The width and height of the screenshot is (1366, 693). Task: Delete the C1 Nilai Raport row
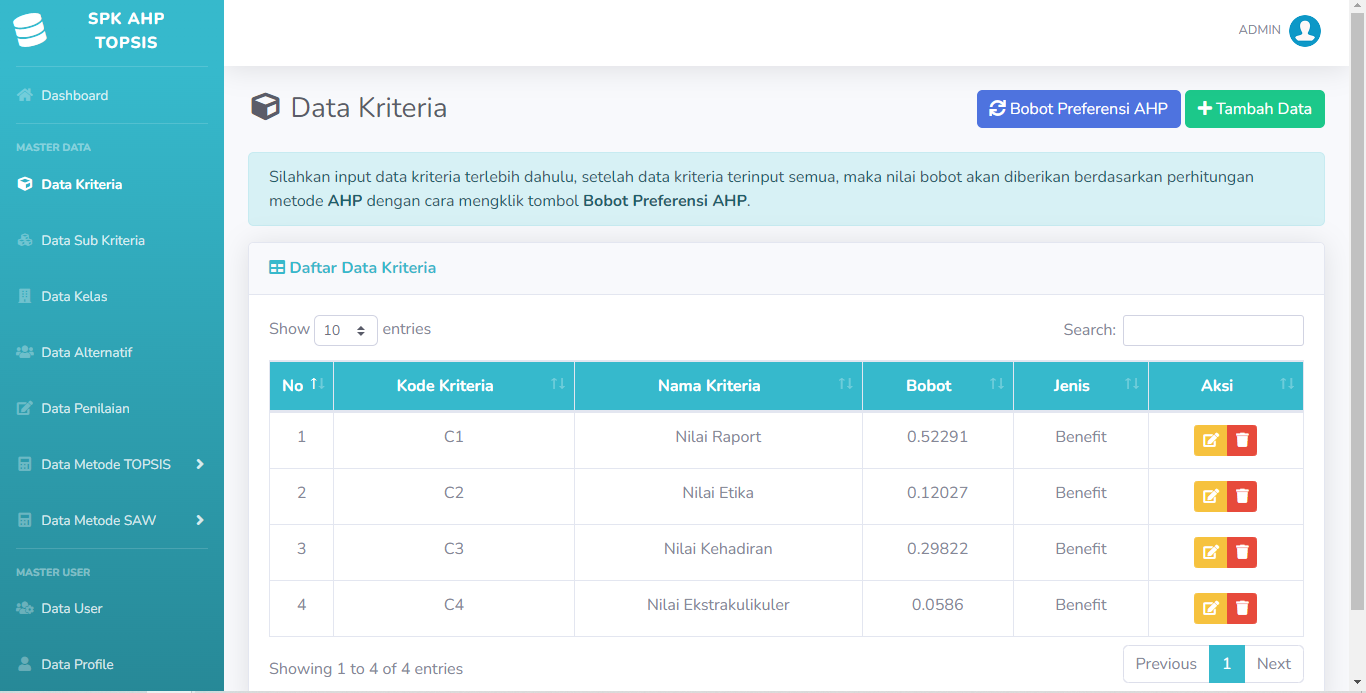click(x=1242, y=440)
